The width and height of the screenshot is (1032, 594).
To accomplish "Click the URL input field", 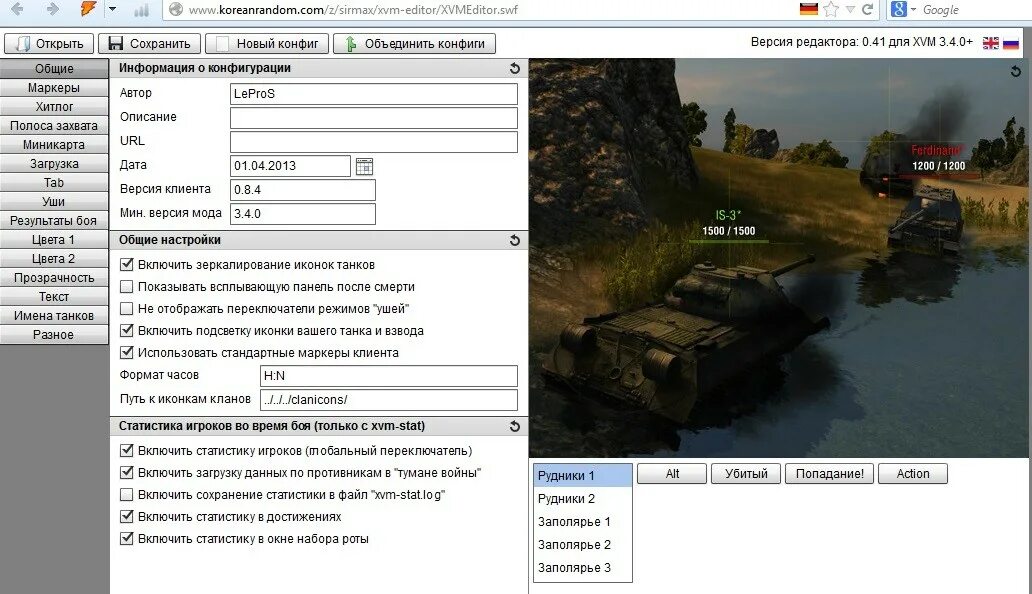I will click(x=374, y=142).
